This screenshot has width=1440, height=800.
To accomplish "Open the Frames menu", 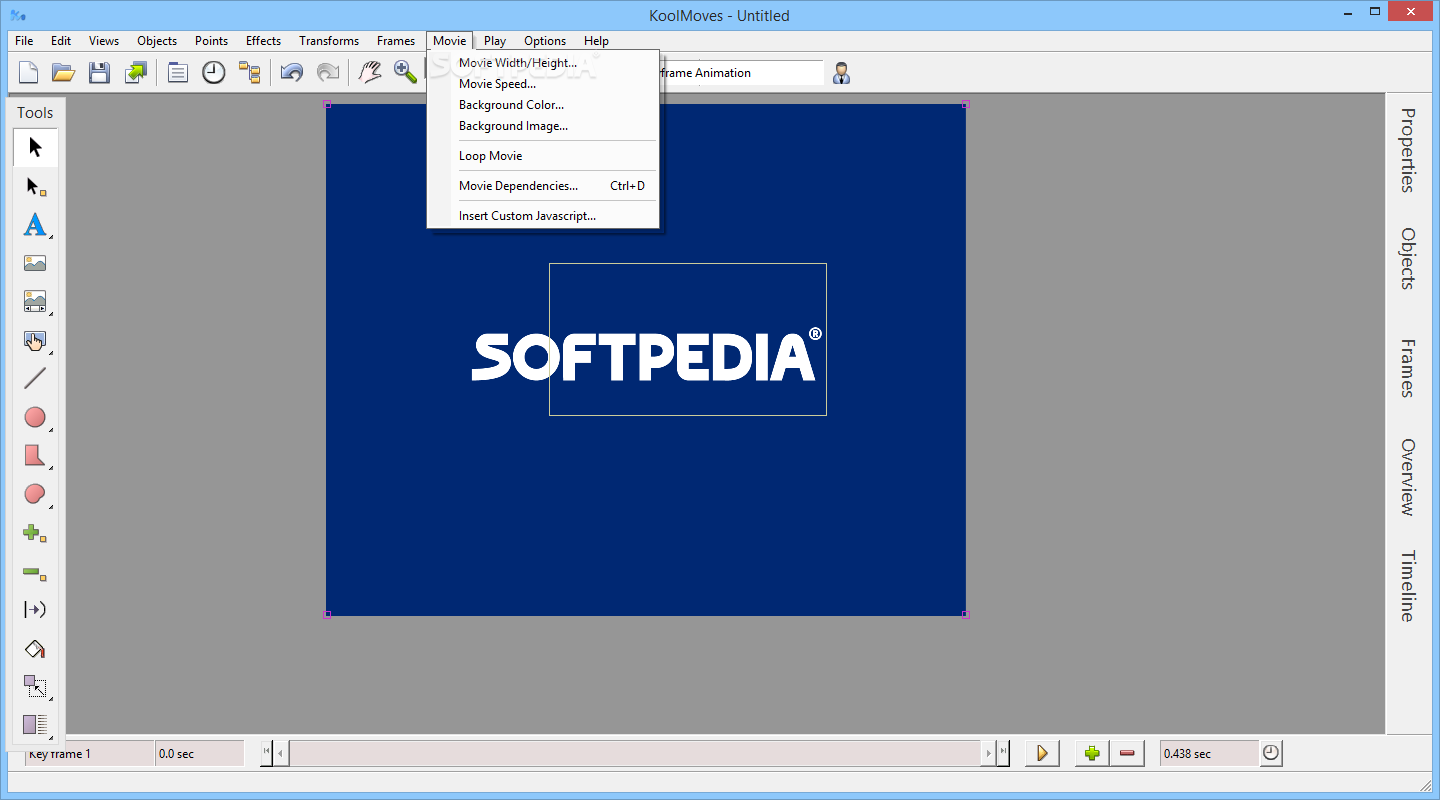I will tap(396, 41).
